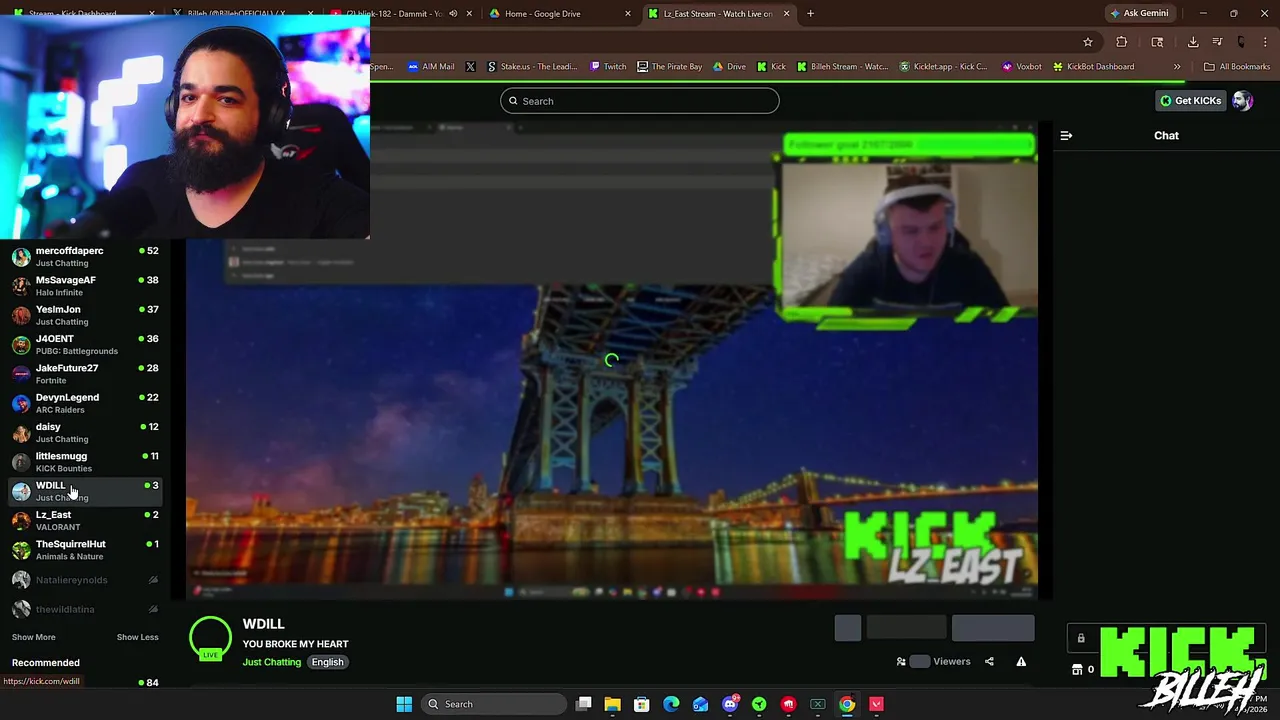Open the Kick user profile avatar
Viewport: 1280px width, 720px height.
pyautogui.click(x=1242, y=101)
